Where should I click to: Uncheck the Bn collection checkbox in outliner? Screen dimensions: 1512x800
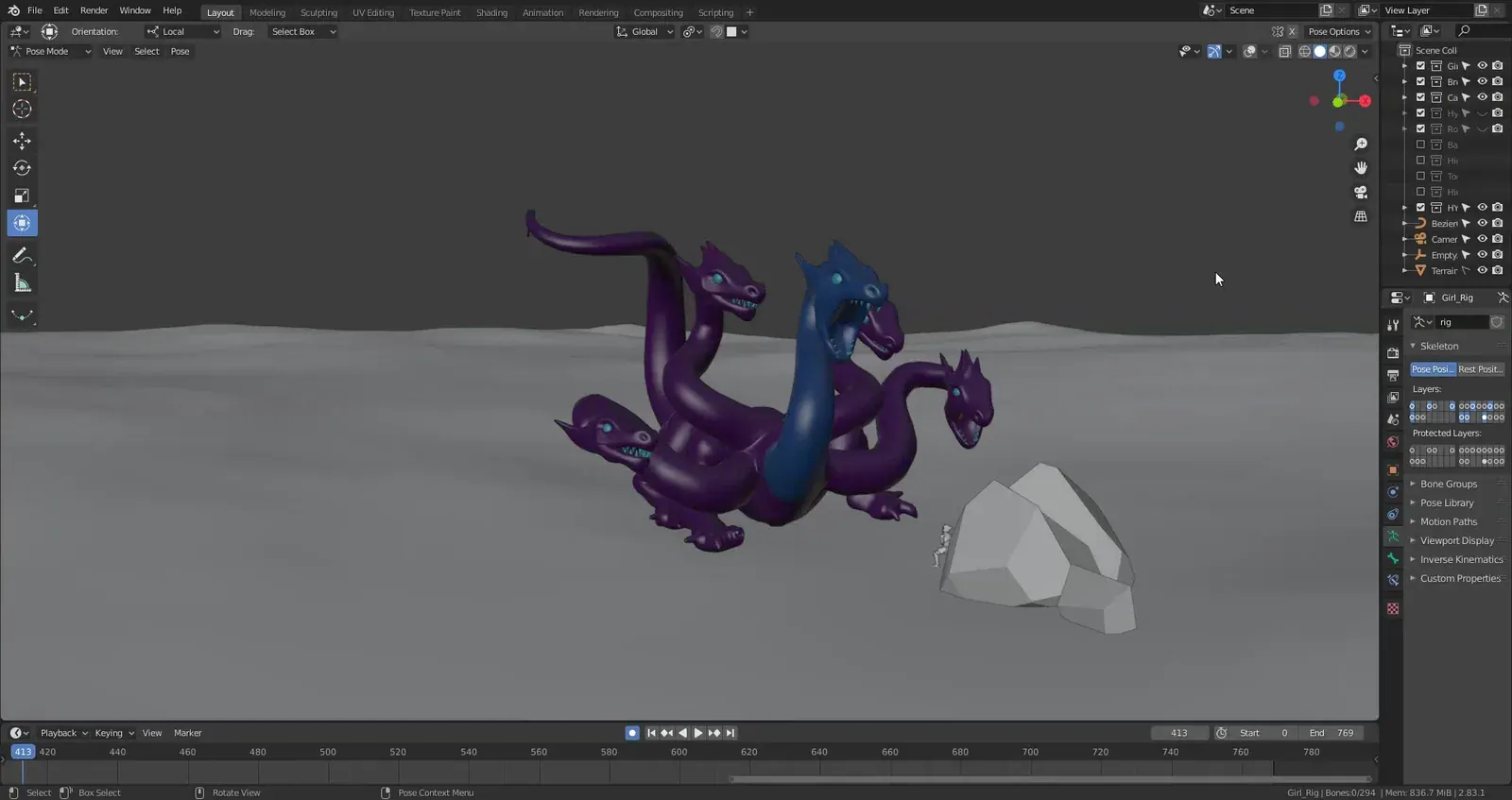point(1420,81)
